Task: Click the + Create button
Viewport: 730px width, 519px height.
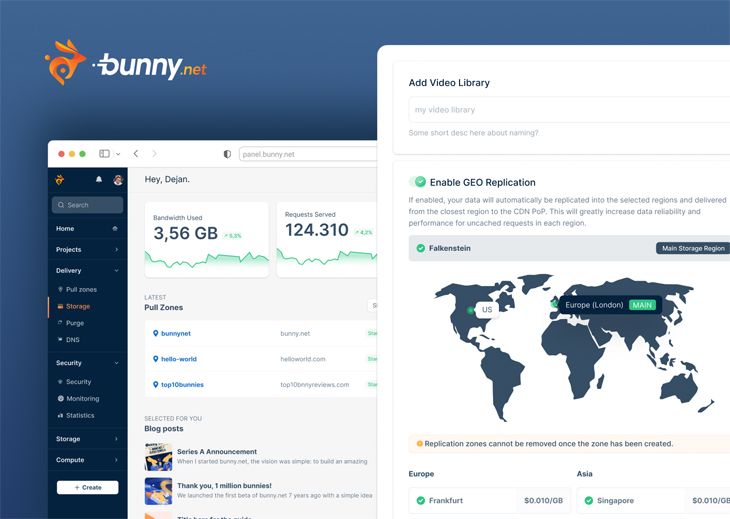Action: tap(88, 487)
